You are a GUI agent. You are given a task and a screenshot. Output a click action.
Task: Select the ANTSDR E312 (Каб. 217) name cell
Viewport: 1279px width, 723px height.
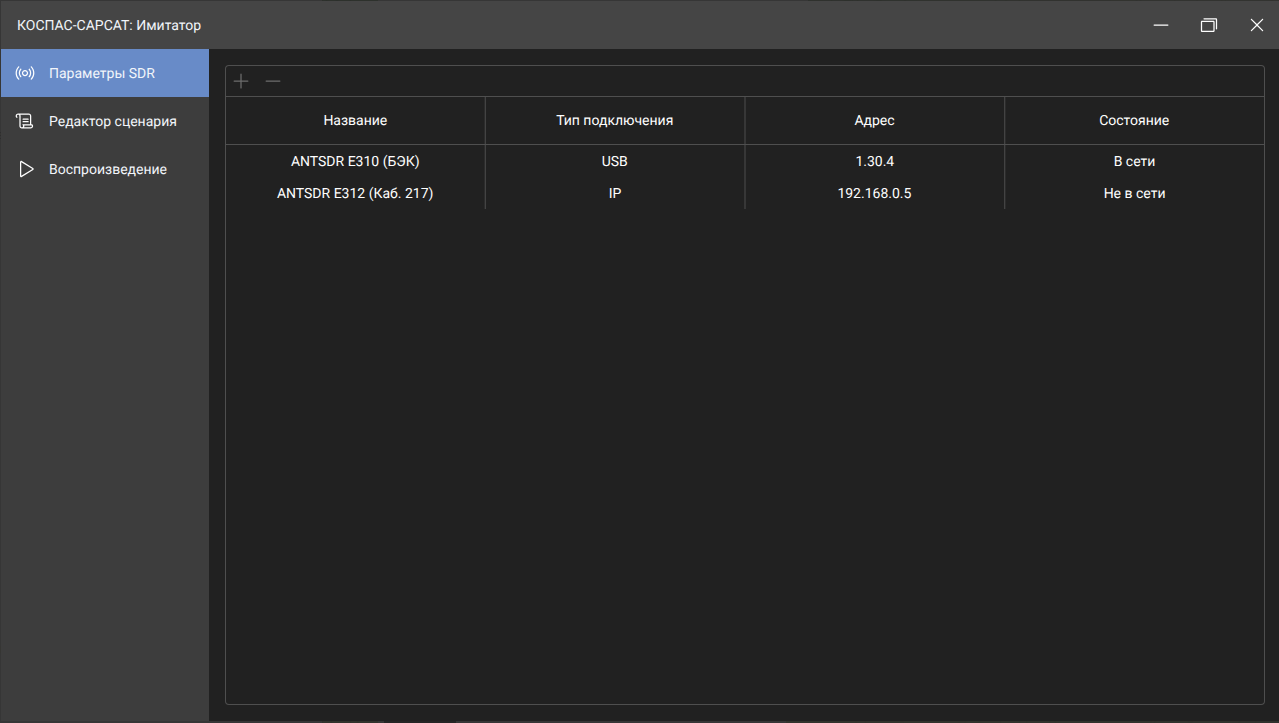coord(355,193)
